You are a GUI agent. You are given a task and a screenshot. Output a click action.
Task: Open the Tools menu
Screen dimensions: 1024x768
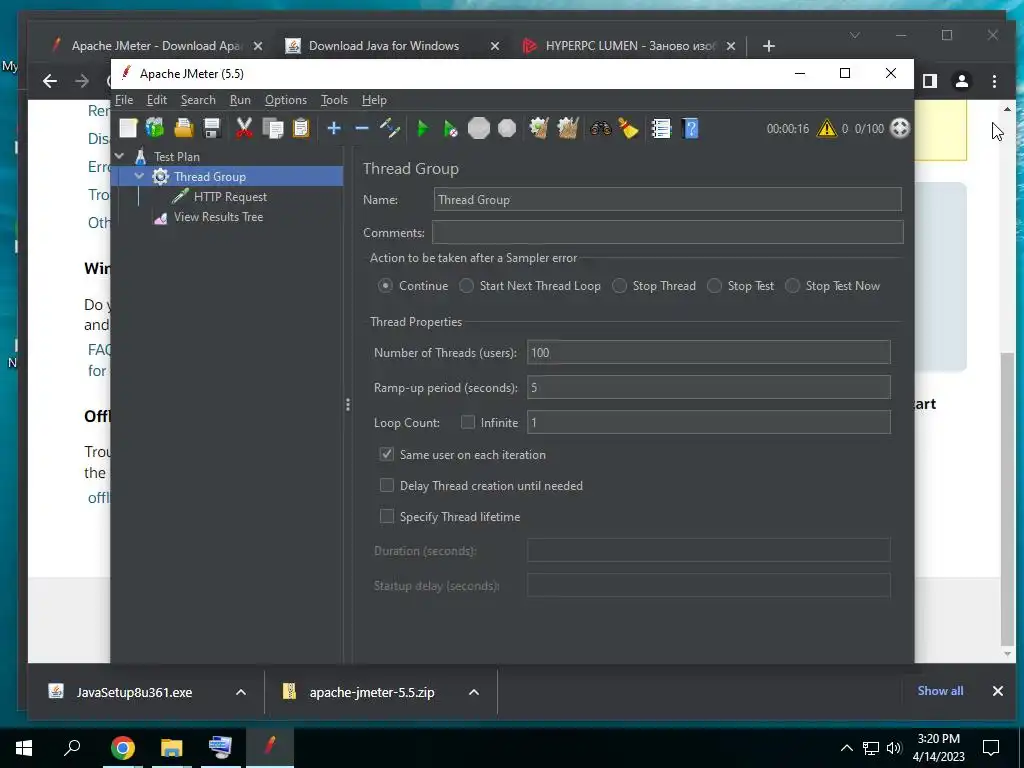334,100
